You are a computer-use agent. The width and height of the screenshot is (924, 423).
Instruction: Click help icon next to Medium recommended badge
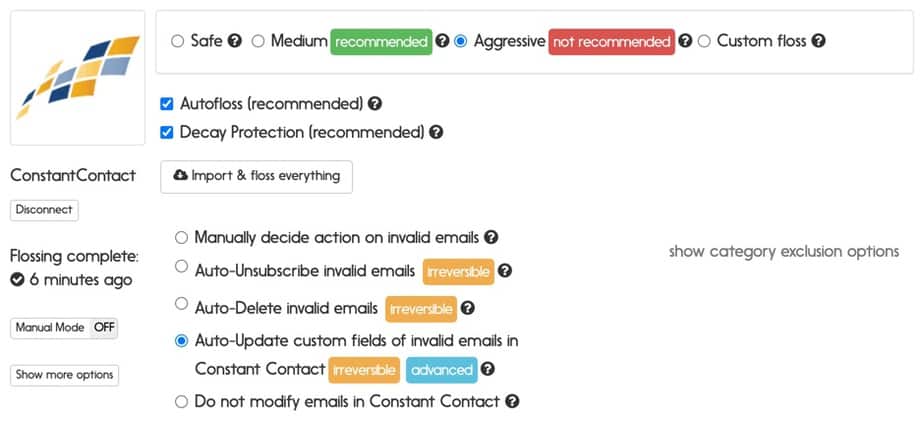pyautogui.click(x=443, y=41)
